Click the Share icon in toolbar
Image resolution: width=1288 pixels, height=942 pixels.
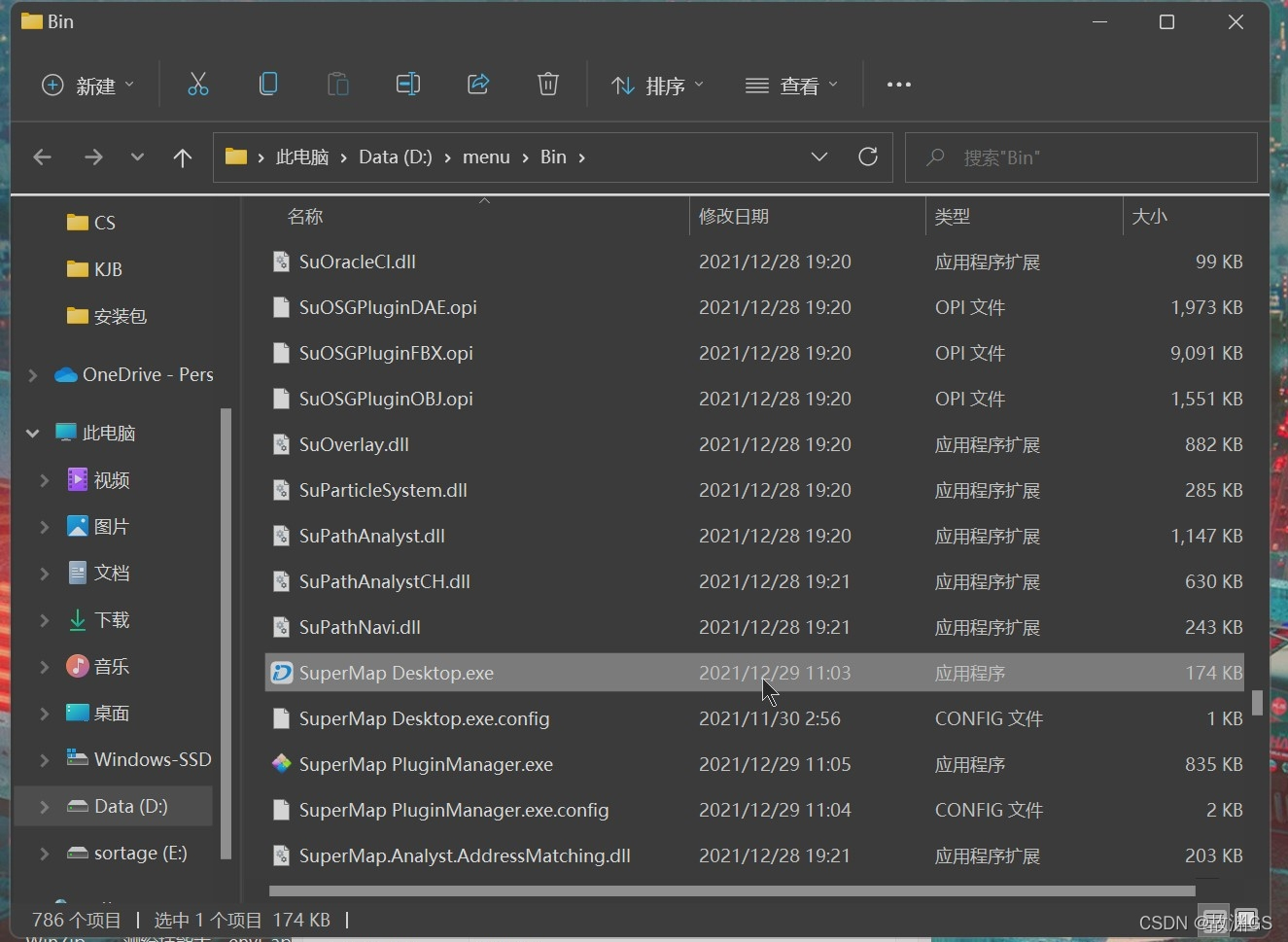click(x=478, y=85)
